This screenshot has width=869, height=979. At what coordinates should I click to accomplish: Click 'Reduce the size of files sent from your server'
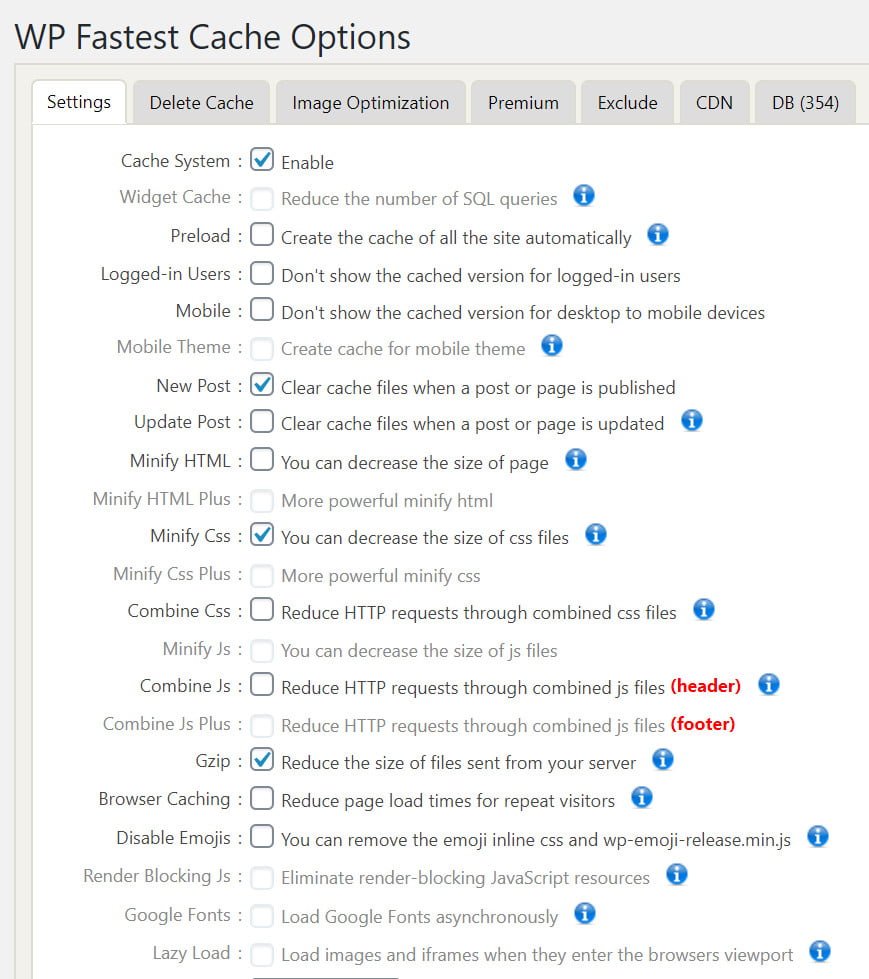coord(459,762)
